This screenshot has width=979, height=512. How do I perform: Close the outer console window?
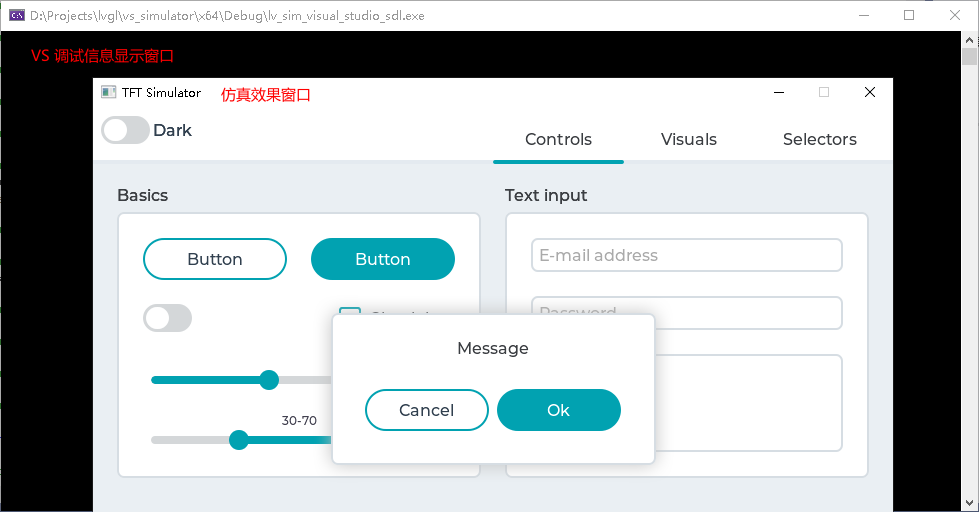point(955,15)
